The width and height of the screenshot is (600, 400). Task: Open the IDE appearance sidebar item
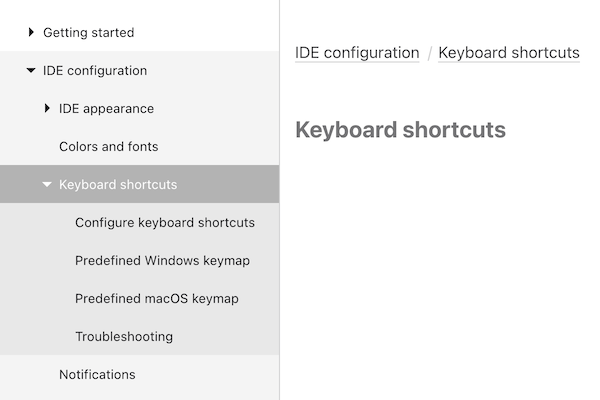[x=106, y=109]
